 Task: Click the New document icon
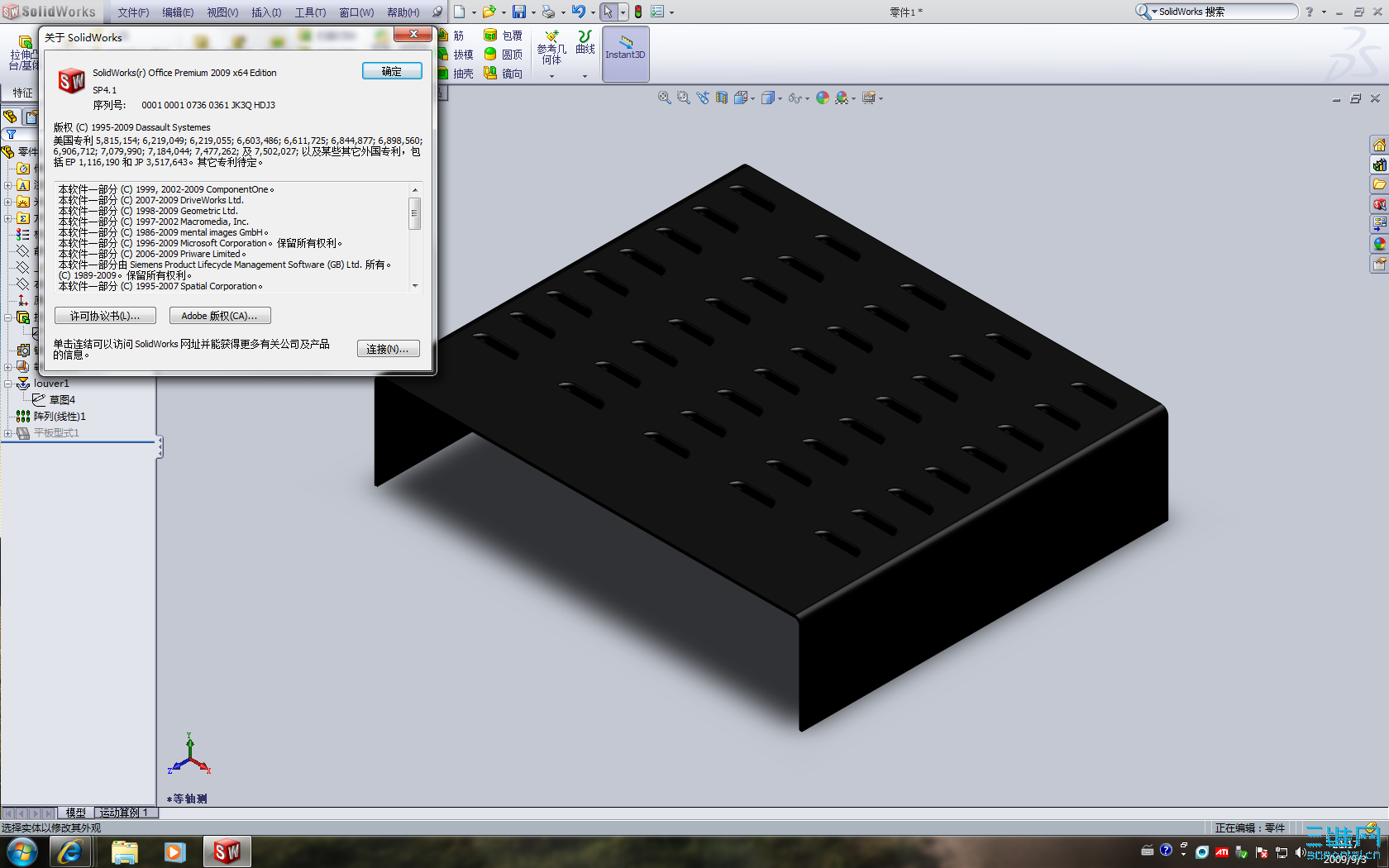460,12
